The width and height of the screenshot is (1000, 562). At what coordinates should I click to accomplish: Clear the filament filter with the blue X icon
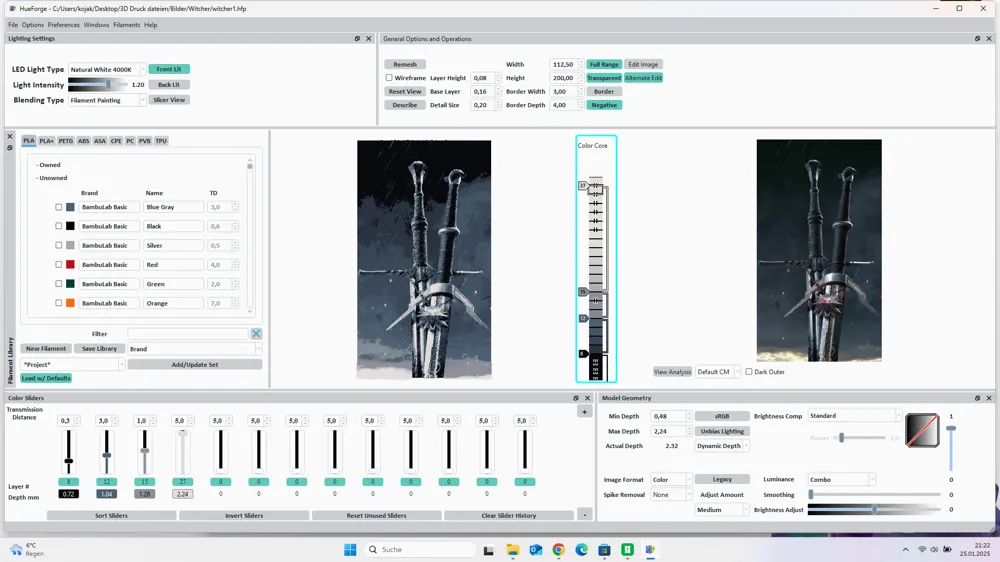(x=256, y=334)
